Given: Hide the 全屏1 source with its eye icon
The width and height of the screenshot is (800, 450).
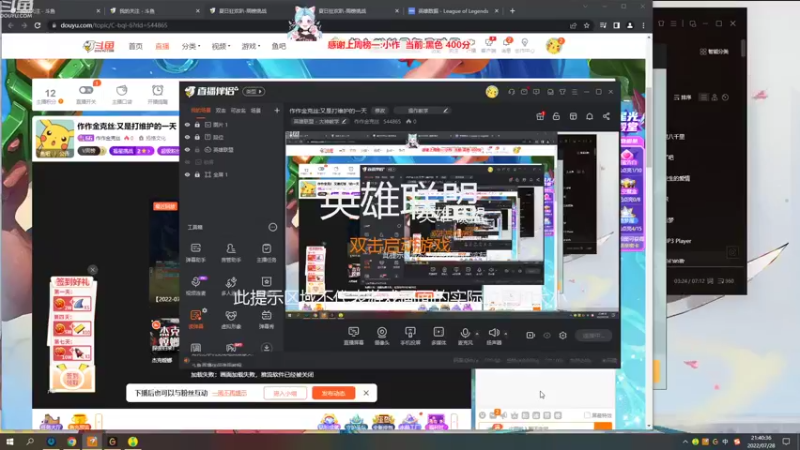Looking at the screenshot, I should click(x=187, y=174).
